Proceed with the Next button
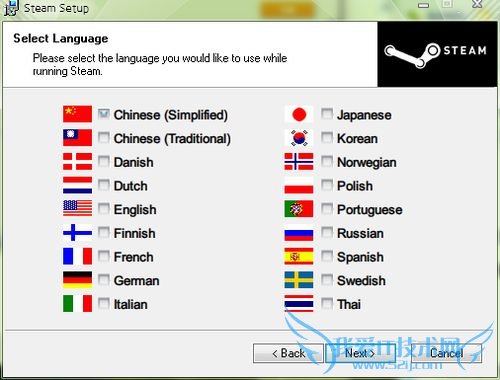 pyautogui.click(x=360, y=353)
